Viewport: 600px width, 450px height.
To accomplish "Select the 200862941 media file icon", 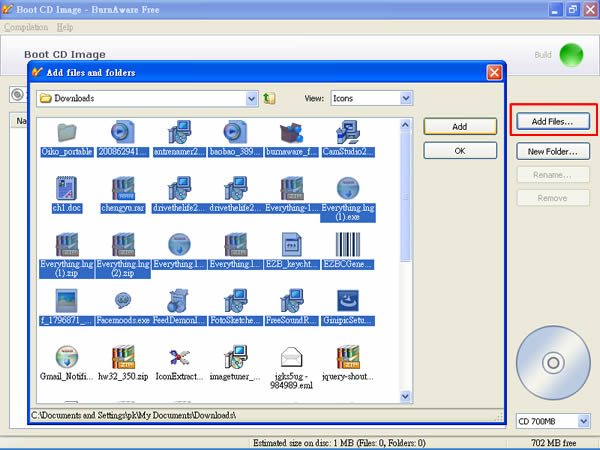I will [x=123, y=132].
